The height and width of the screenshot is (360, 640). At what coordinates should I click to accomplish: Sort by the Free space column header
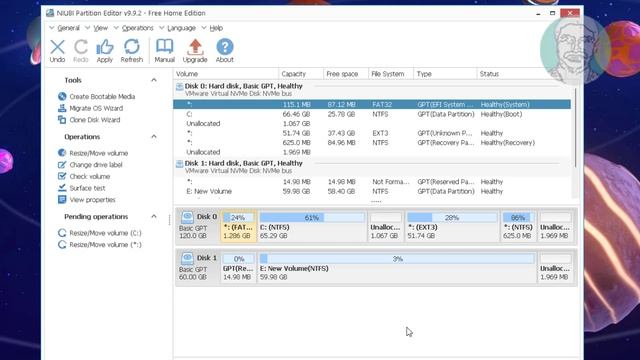point(346,74)
